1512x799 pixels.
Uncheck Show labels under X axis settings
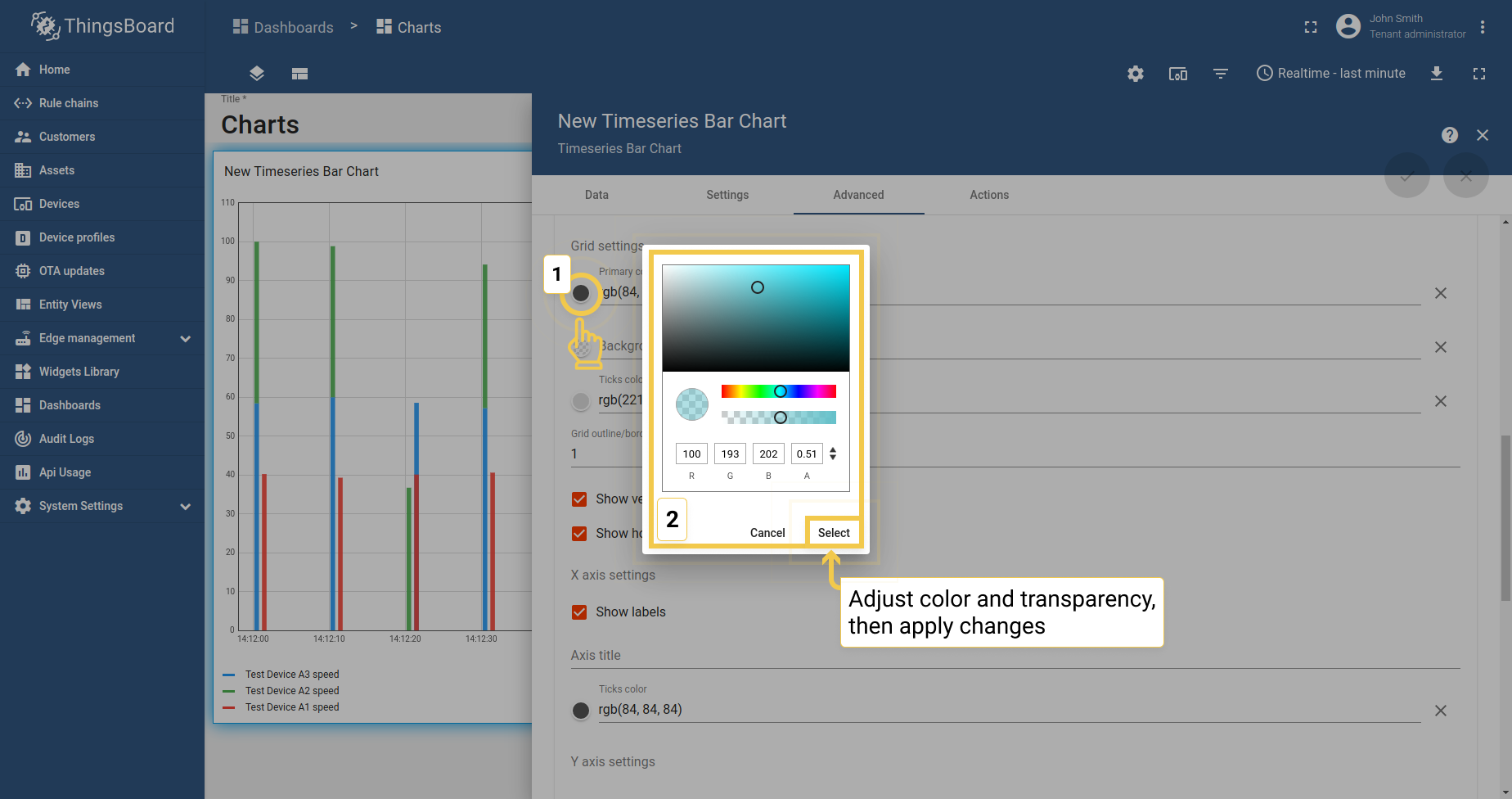coord(579,612)
